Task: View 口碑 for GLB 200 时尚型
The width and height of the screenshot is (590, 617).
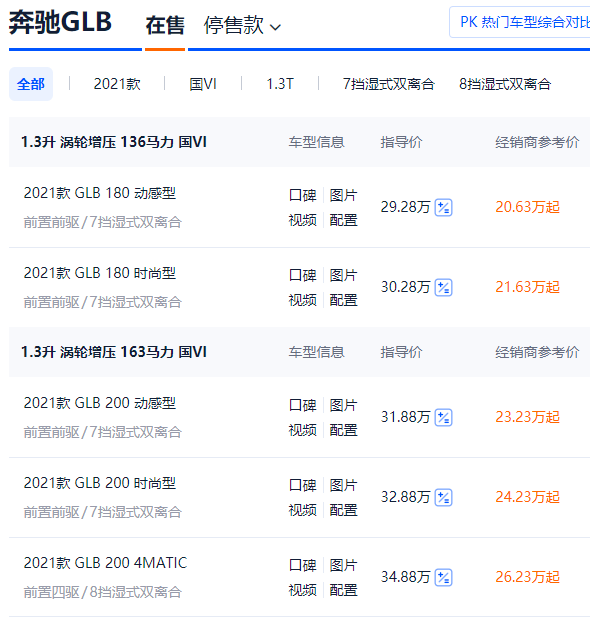Action: [x=303, y=485]
